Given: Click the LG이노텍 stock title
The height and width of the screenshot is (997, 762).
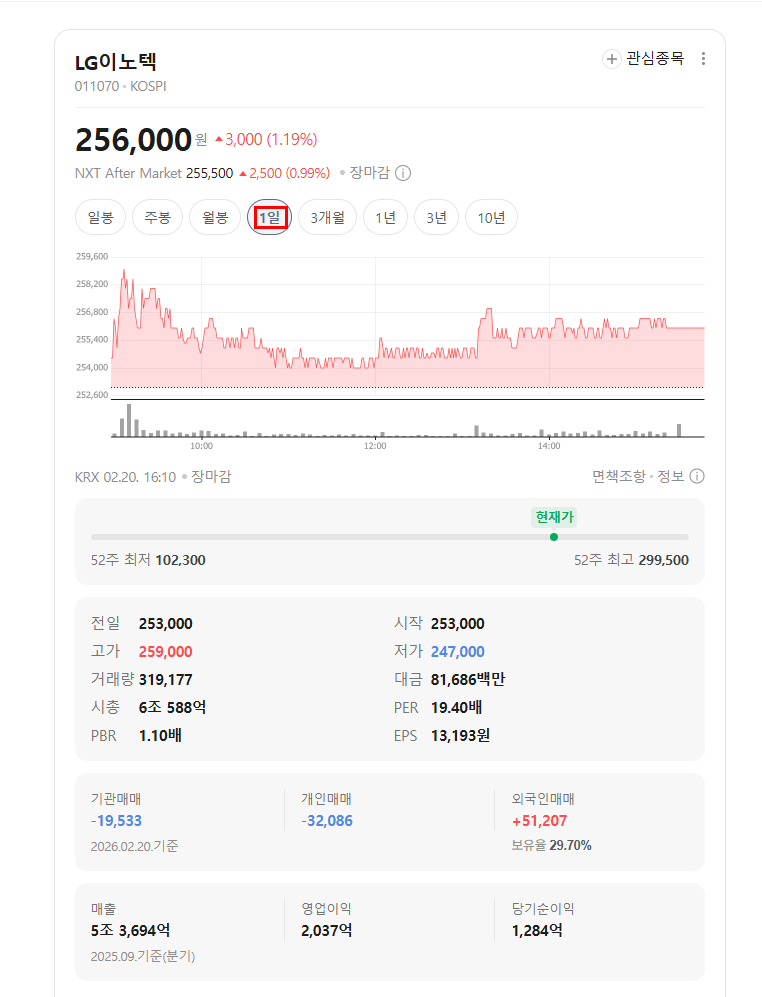Looking at the screenshot, I should point(116,62).
